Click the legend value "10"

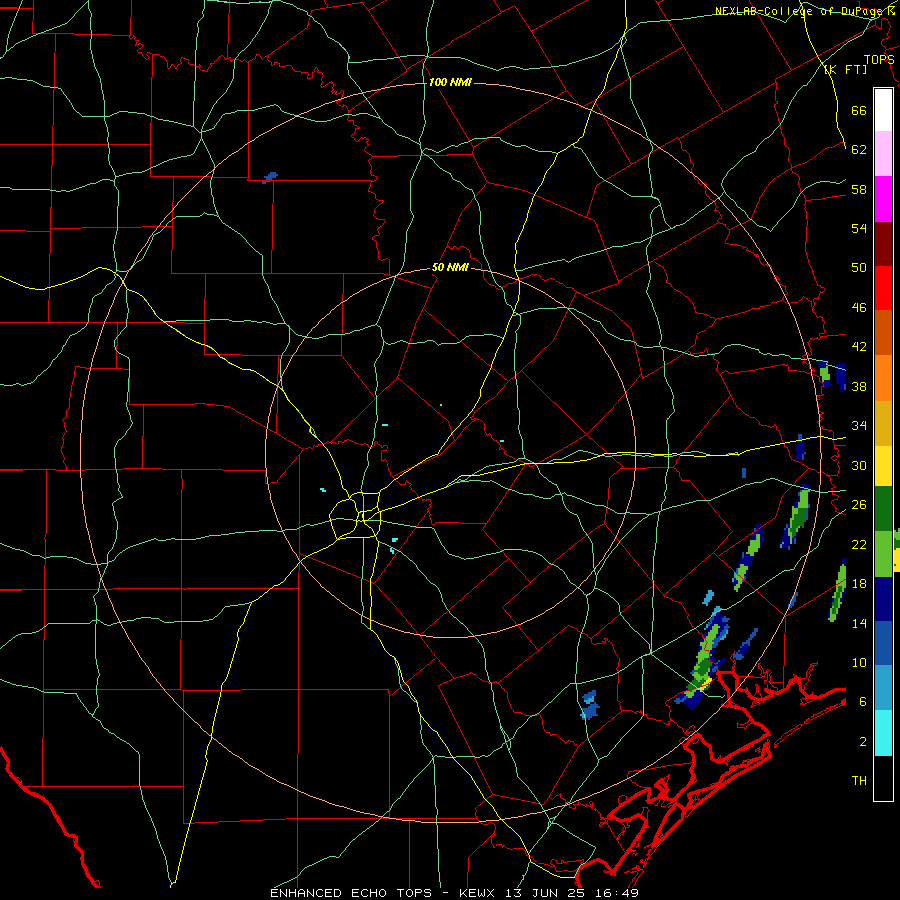pyautogui.click(x=859, y=662)
